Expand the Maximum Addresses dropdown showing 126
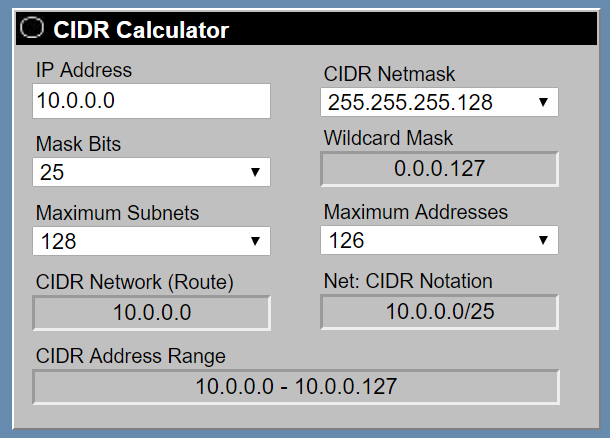610x438 pixels. pos(439,241)
